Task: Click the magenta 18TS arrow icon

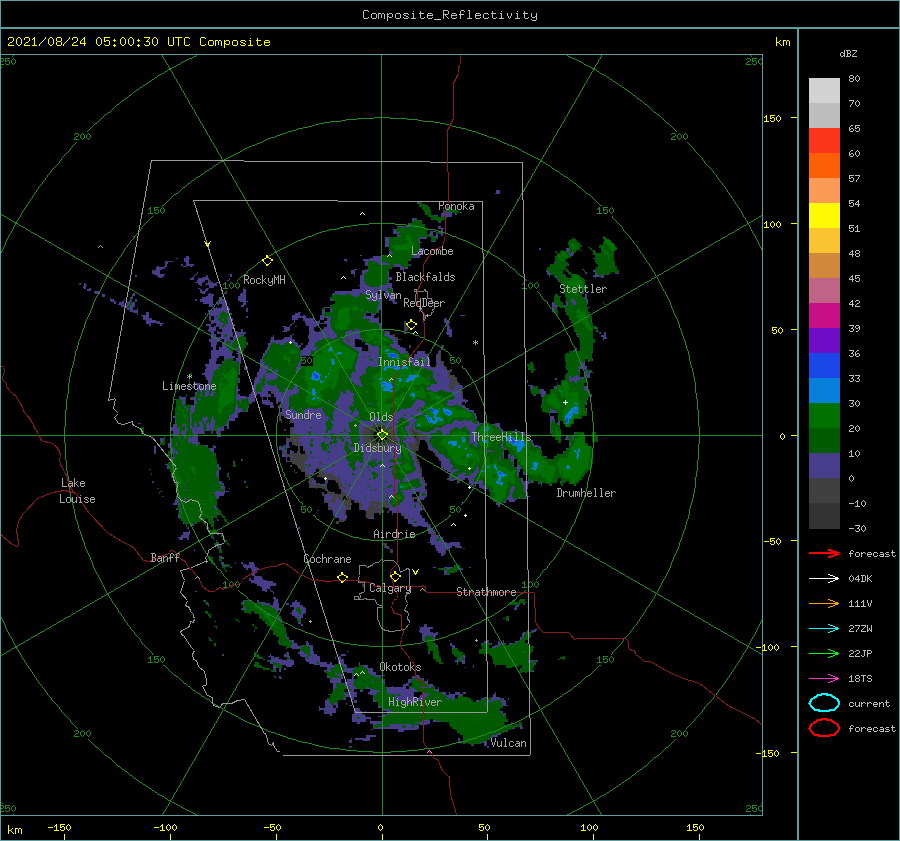Action: pyautogui.click(x=824, y=679)
